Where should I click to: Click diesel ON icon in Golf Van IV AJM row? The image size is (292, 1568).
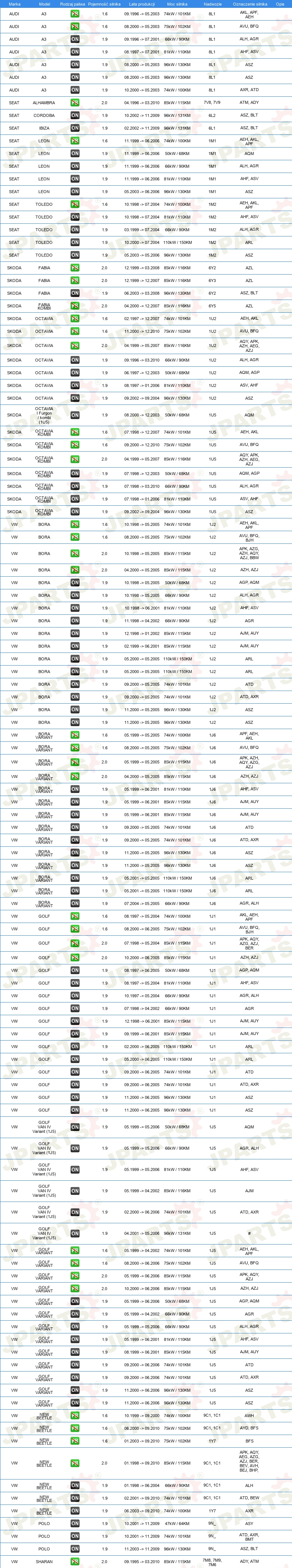(75, 1191)
